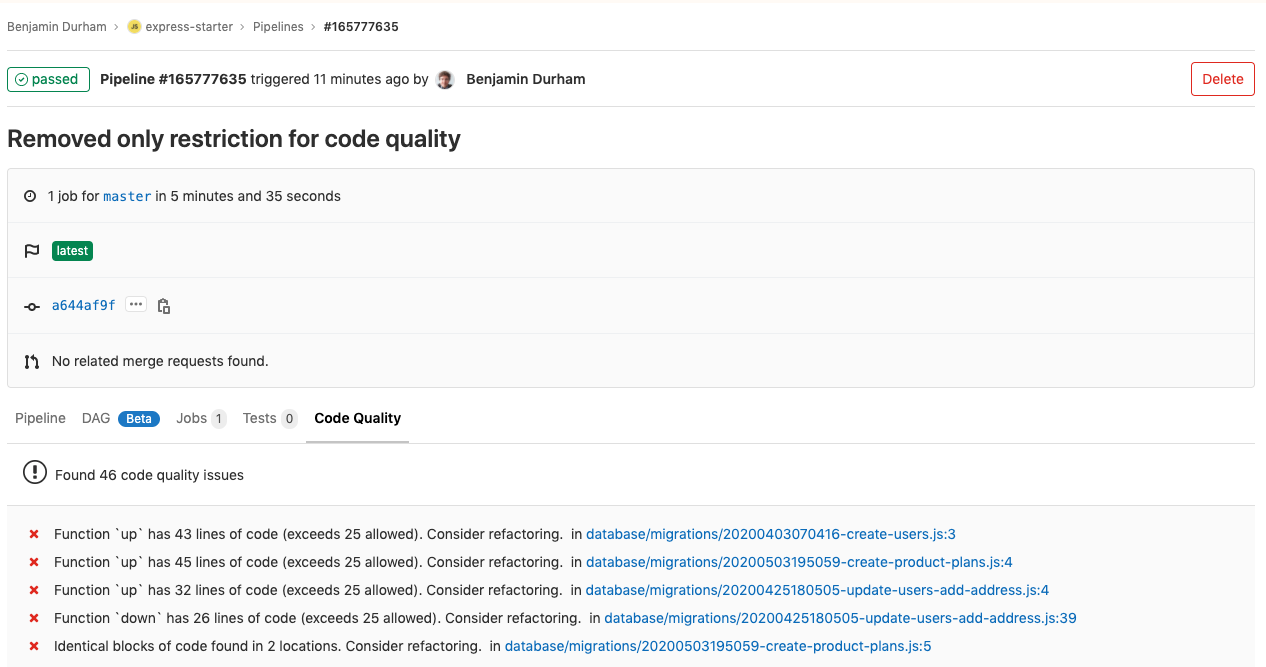Click the flag icon
Screen dimensions: 1266x667
click(x=31, y=251)
